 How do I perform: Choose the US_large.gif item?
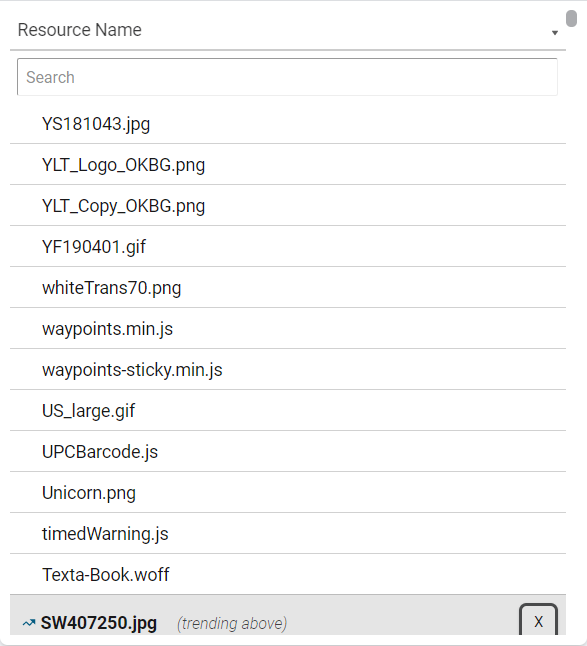click(x=288, y=410)
